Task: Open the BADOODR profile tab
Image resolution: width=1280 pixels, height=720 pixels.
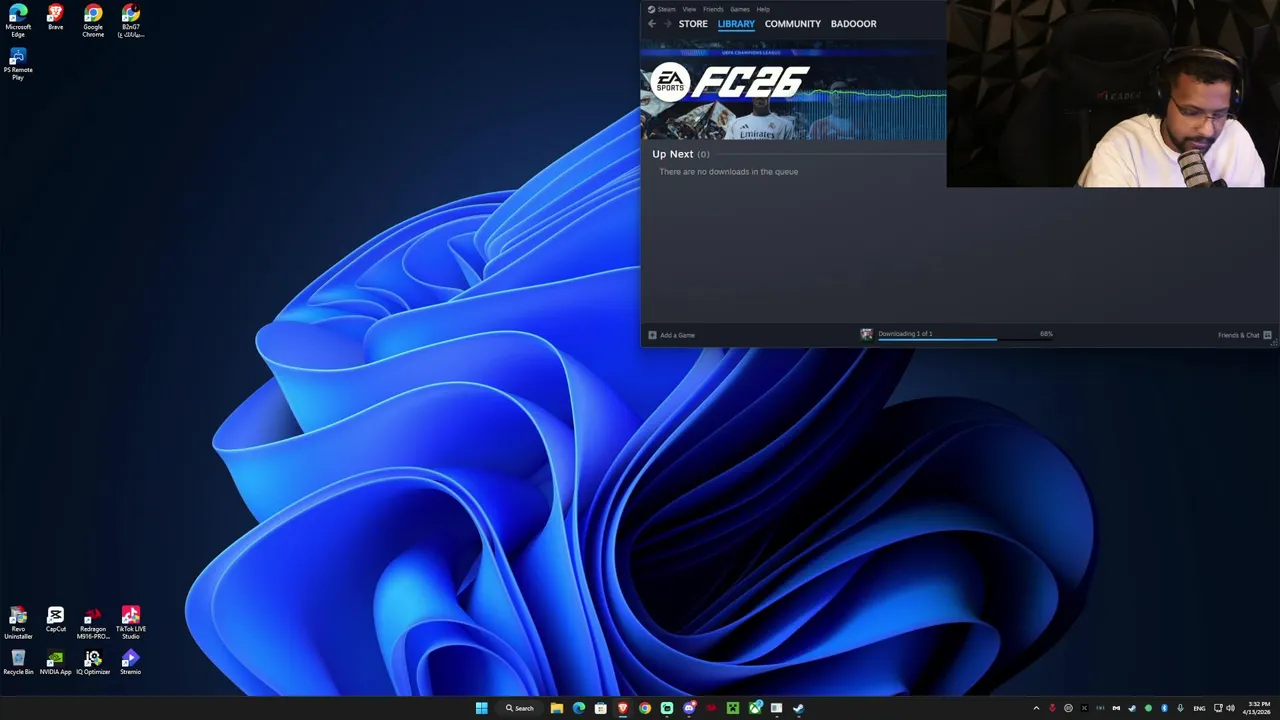Action: pyautogui.click(x=853, y=24)
